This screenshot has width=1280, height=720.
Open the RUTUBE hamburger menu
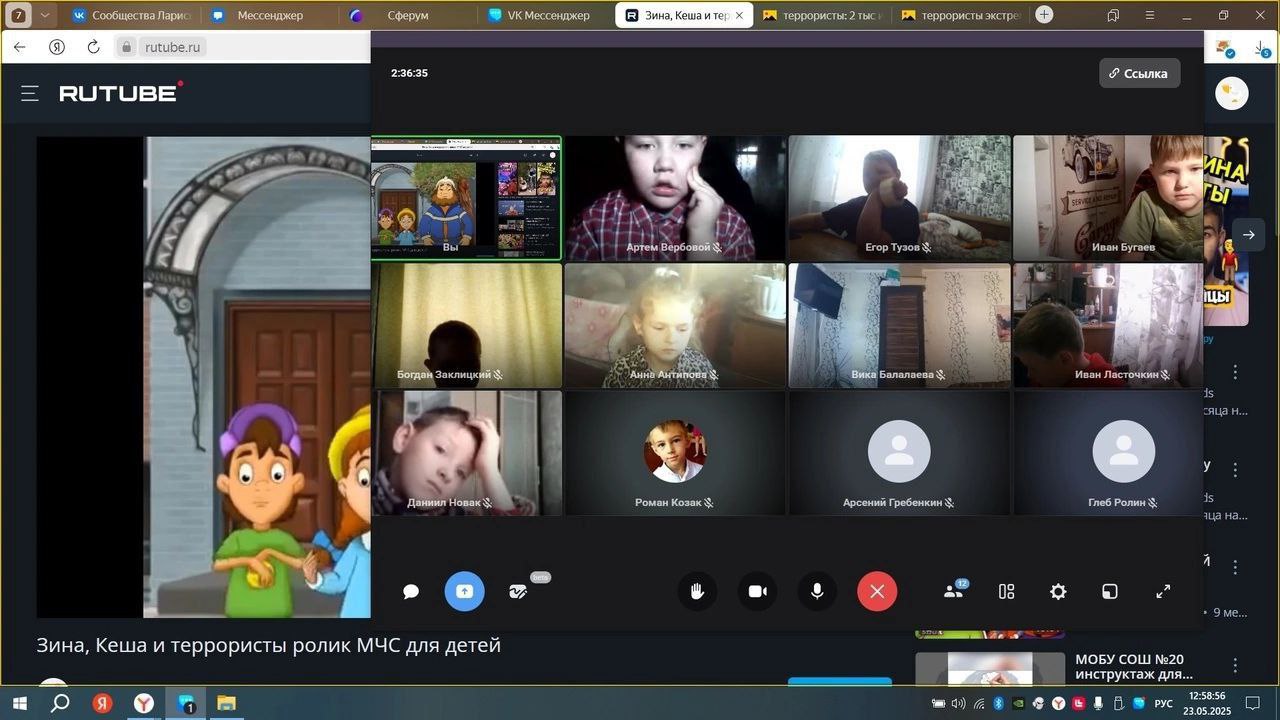[30, 93]
